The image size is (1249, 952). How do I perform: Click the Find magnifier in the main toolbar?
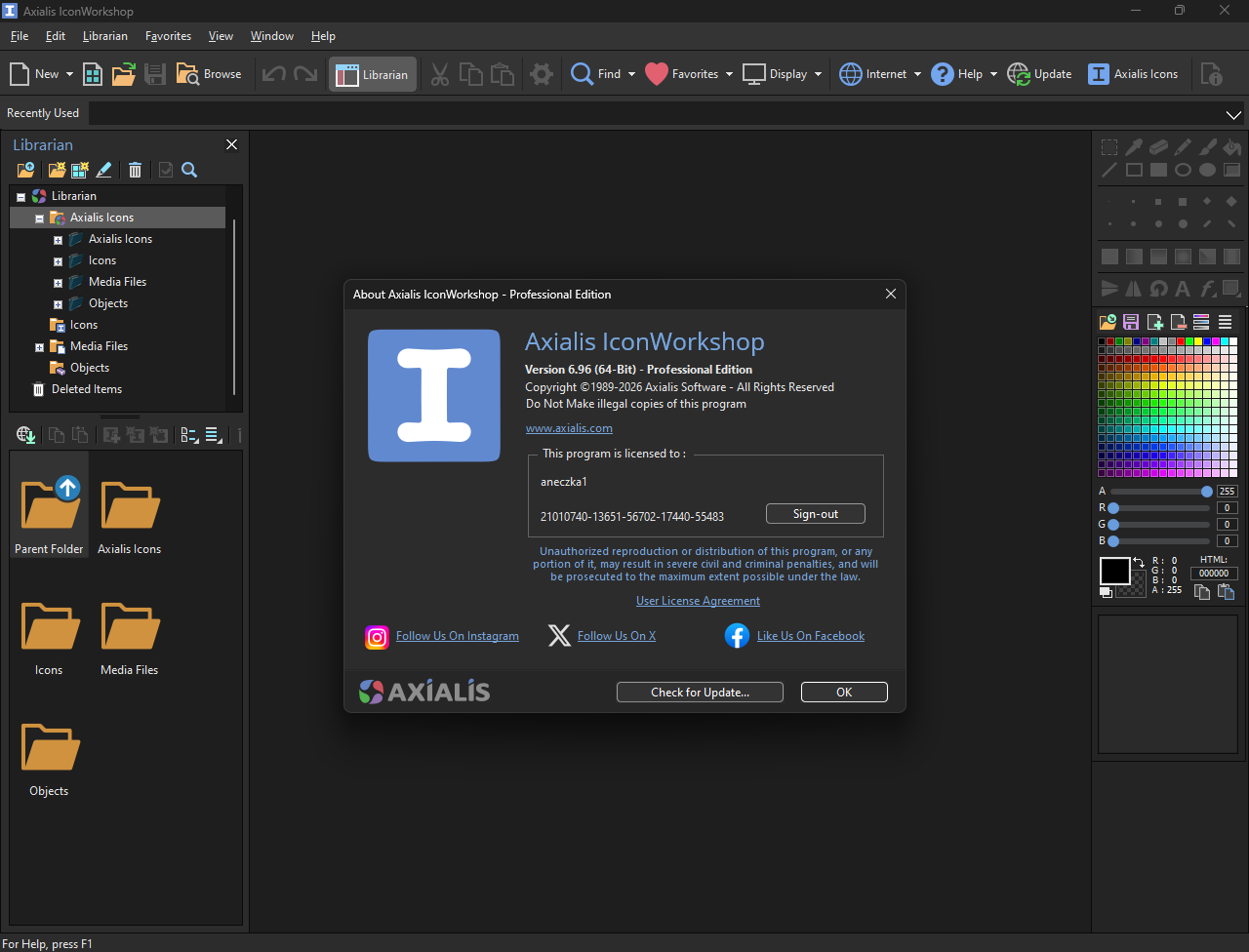583,74
